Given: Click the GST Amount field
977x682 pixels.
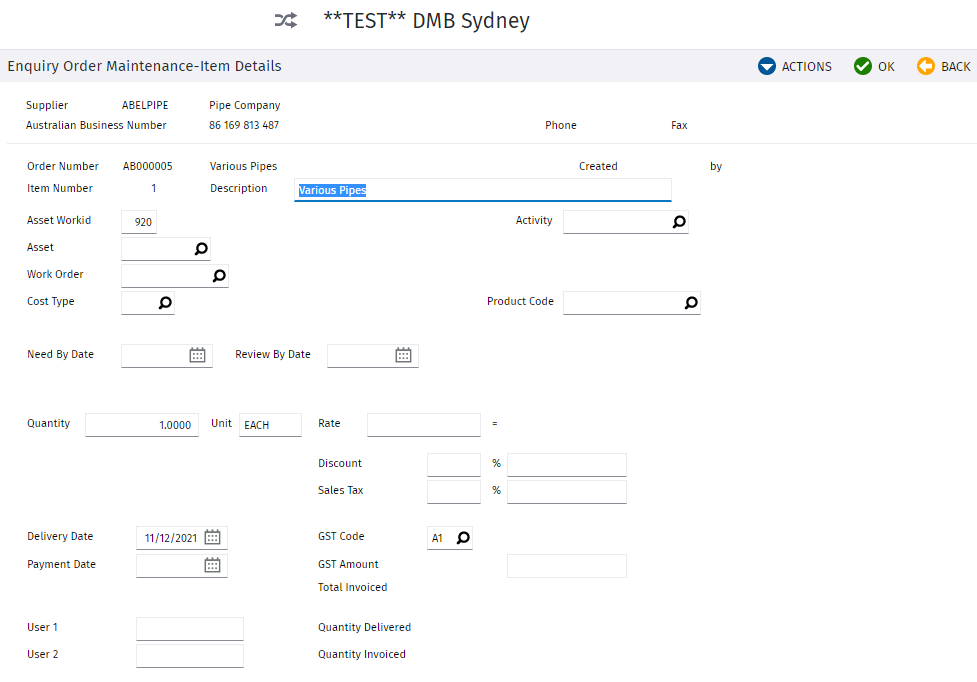Looking at the screenshot, I should click(x=566, y=566).
